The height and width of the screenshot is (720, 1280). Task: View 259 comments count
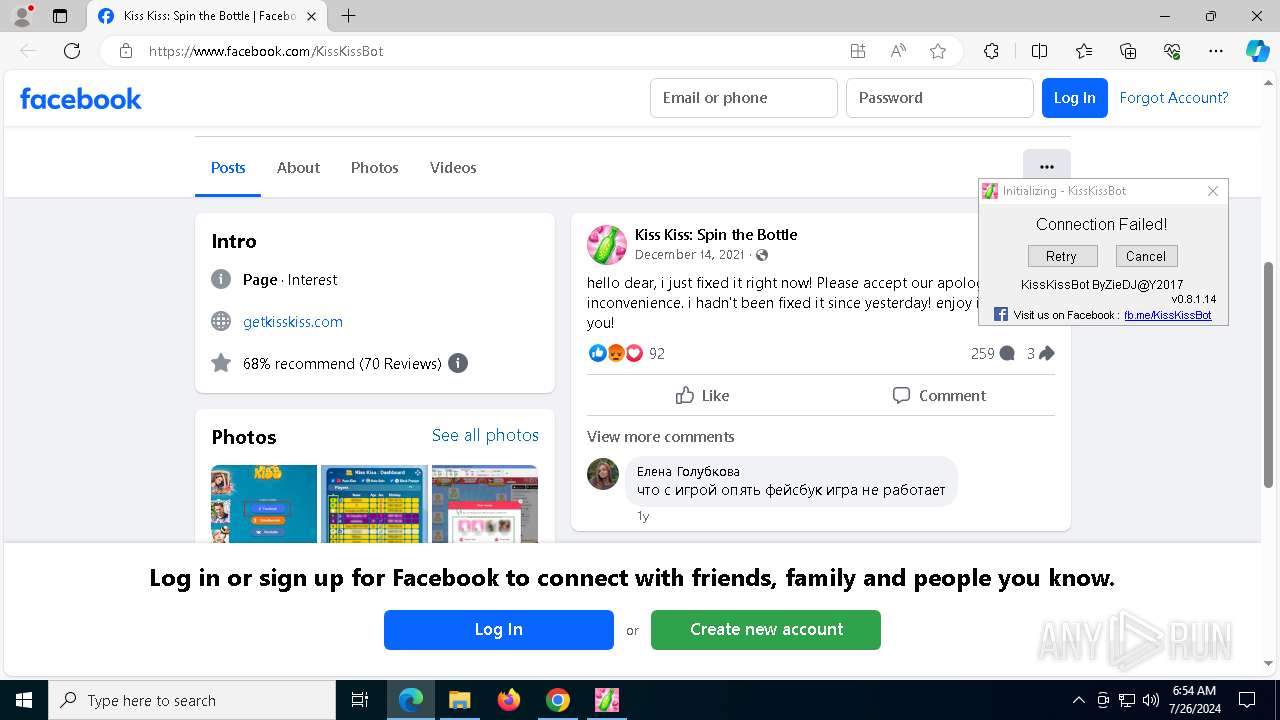click(x=992, y=353)
